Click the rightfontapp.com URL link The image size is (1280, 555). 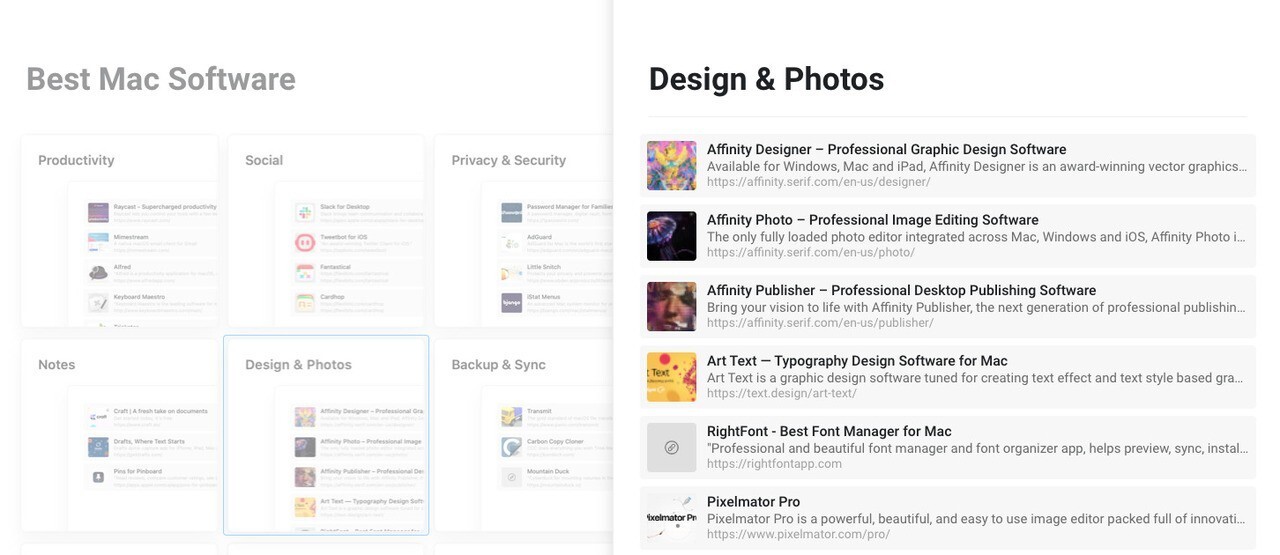click(774, 464)
